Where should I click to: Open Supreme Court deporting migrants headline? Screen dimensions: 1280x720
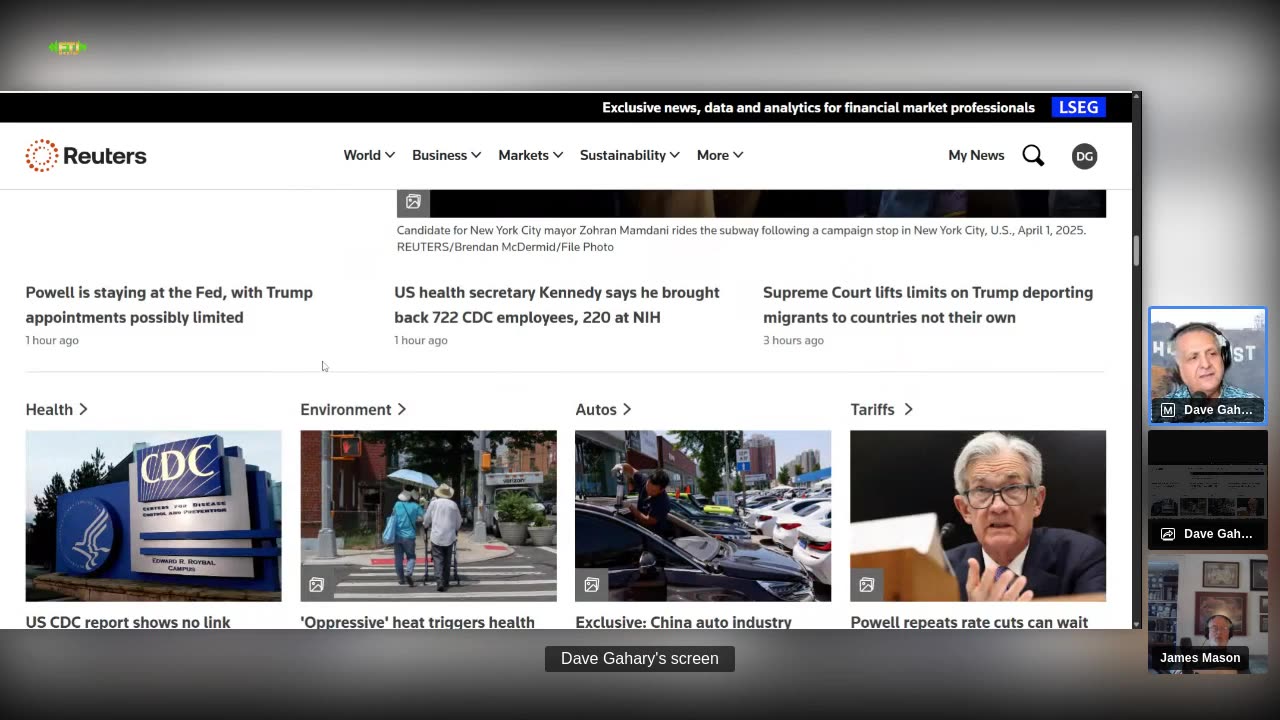coord(928,305)
